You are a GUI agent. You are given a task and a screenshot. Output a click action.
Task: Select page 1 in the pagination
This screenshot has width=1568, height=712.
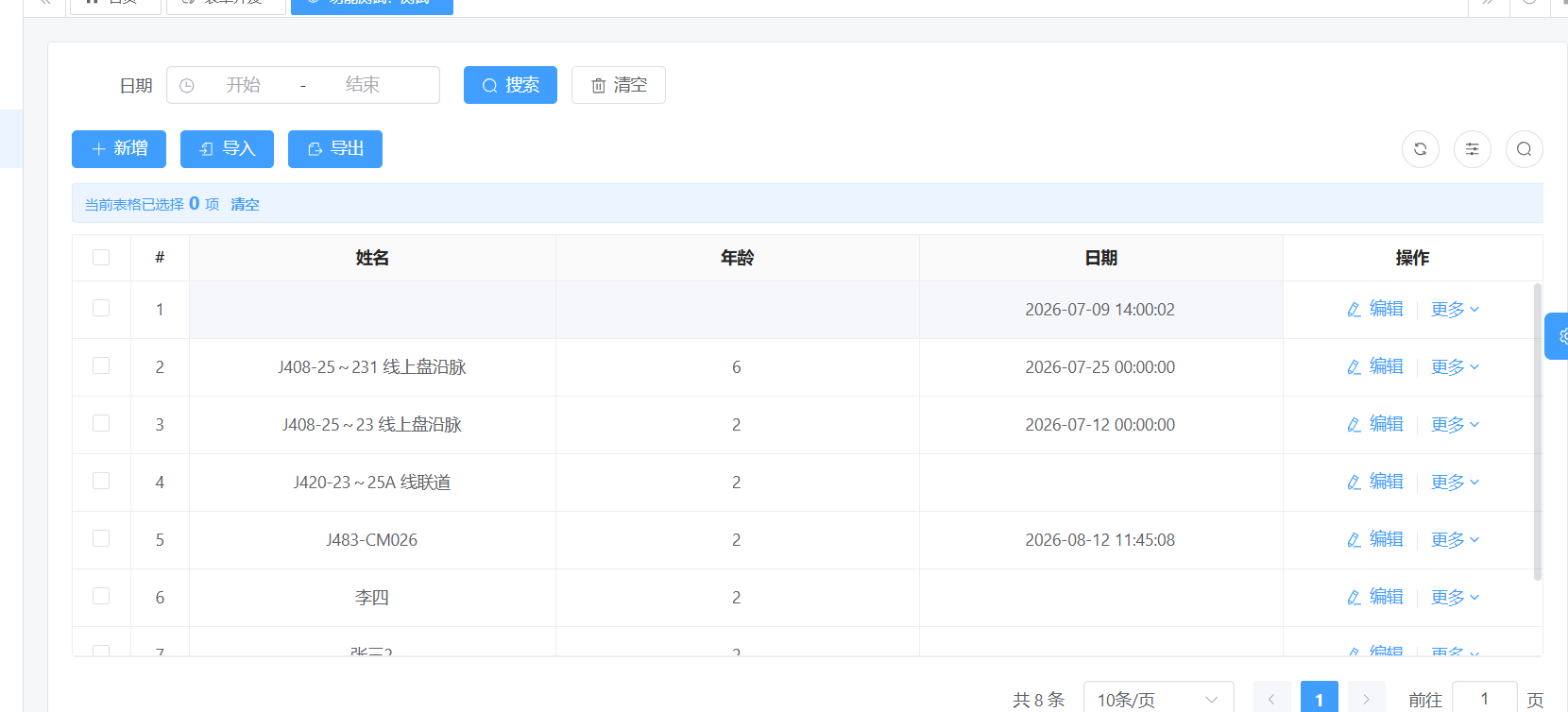[1320, 699]
